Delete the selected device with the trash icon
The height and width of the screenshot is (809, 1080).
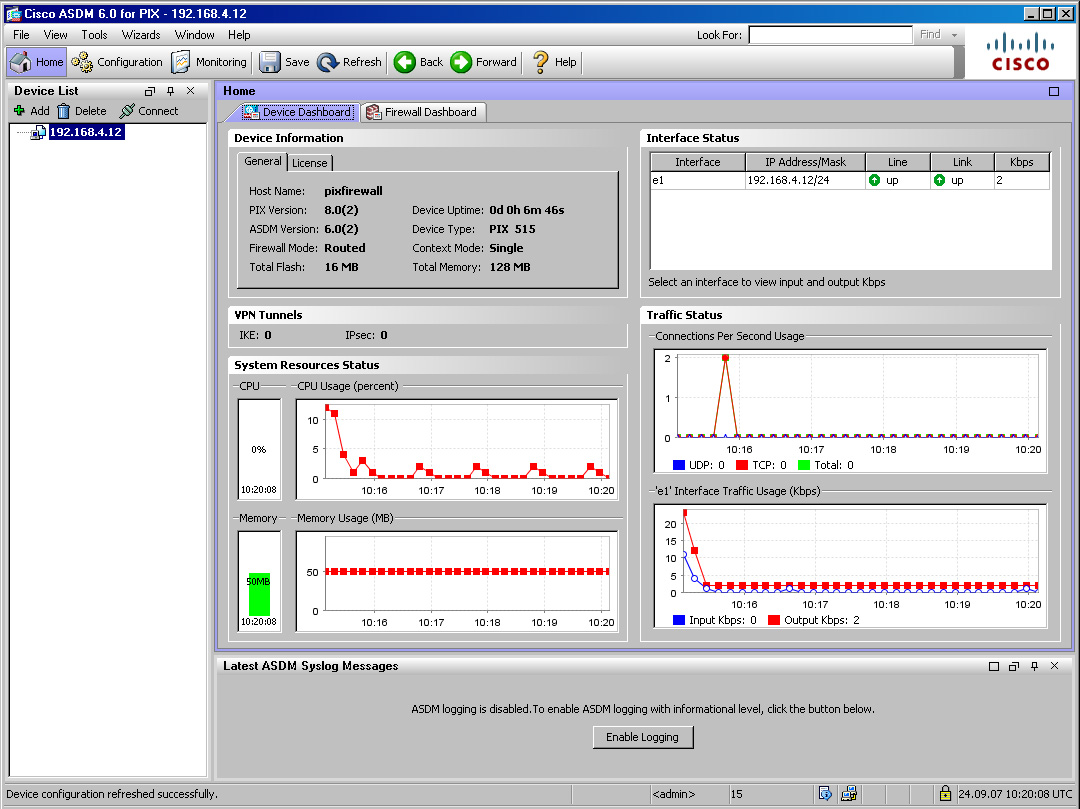point(64,111)
